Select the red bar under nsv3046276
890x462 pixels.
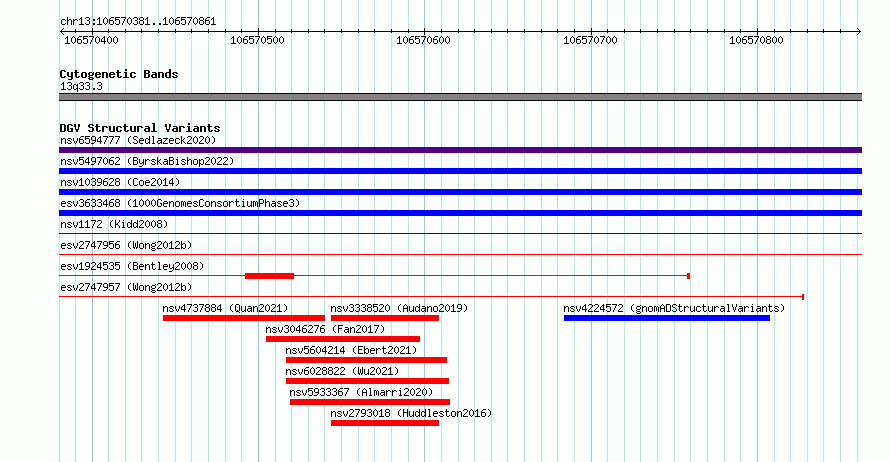(x=343, y=339)
